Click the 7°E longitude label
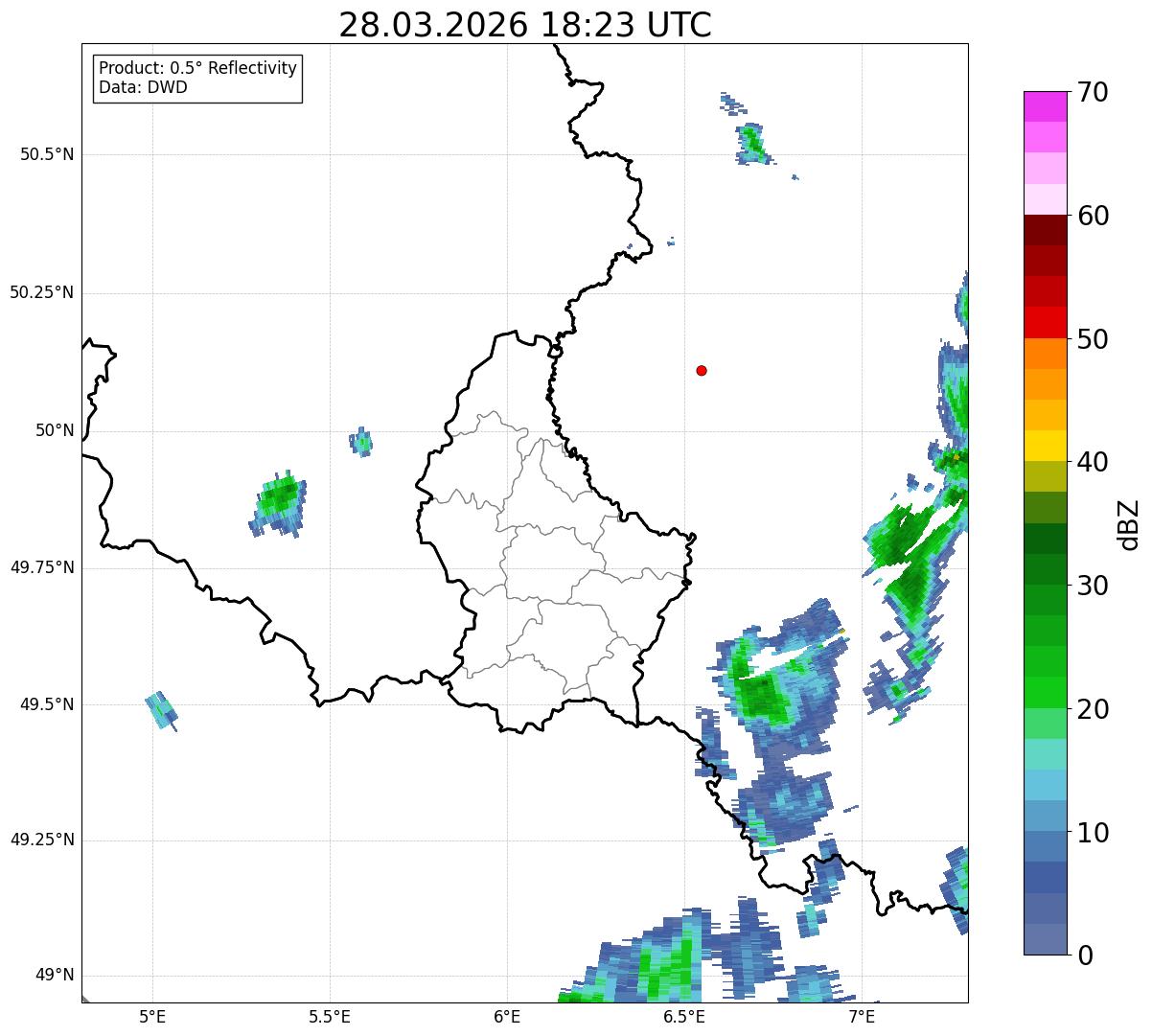Image resolution: width=1152 pixels, height=1036 pixels. click(x=862, y=1016)
